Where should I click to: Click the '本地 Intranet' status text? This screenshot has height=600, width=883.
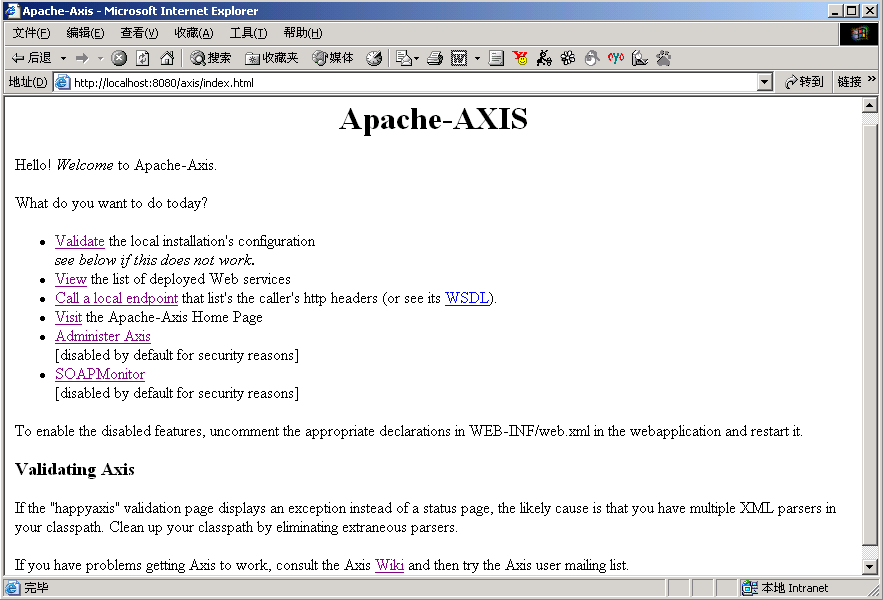point(795,588)
